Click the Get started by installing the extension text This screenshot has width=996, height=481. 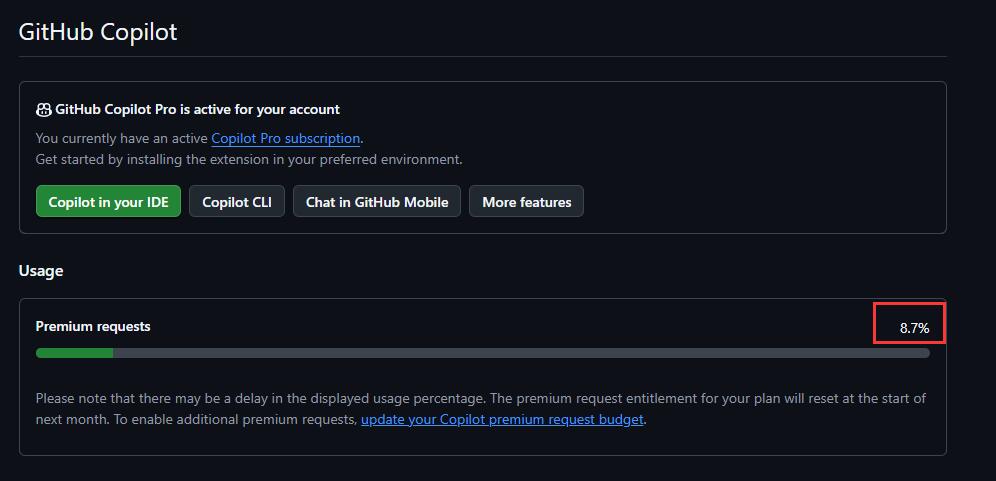tap(249, 159)
